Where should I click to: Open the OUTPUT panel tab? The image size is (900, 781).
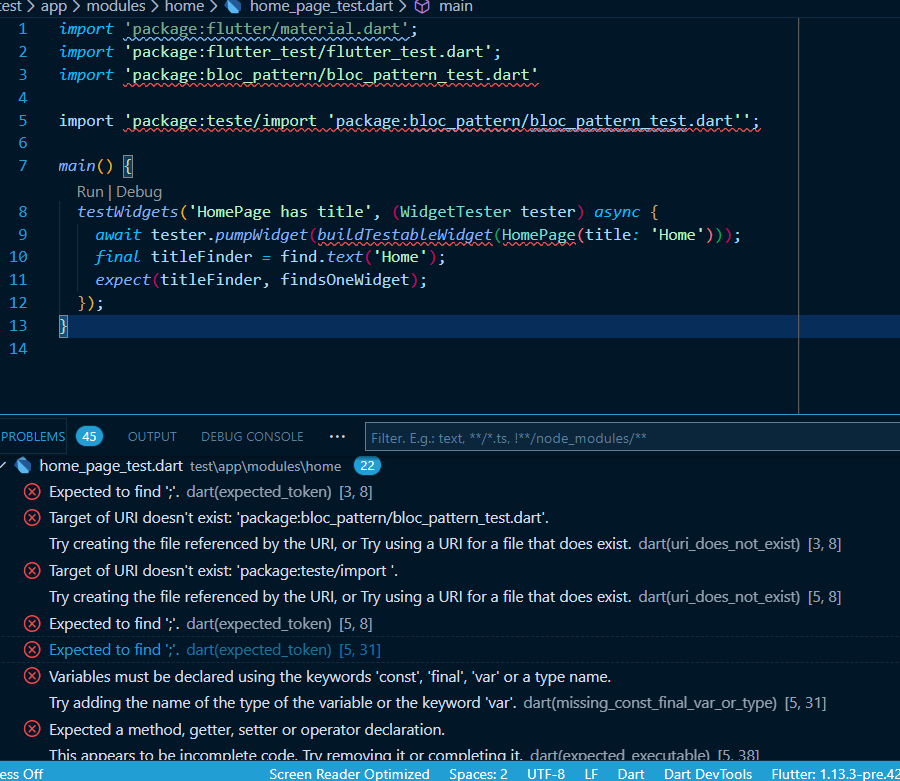click(152, 437)
